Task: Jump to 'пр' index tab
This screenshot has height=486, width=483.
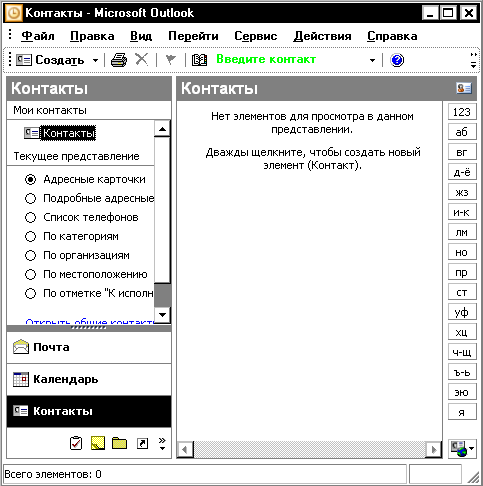Action: point(462,272)
